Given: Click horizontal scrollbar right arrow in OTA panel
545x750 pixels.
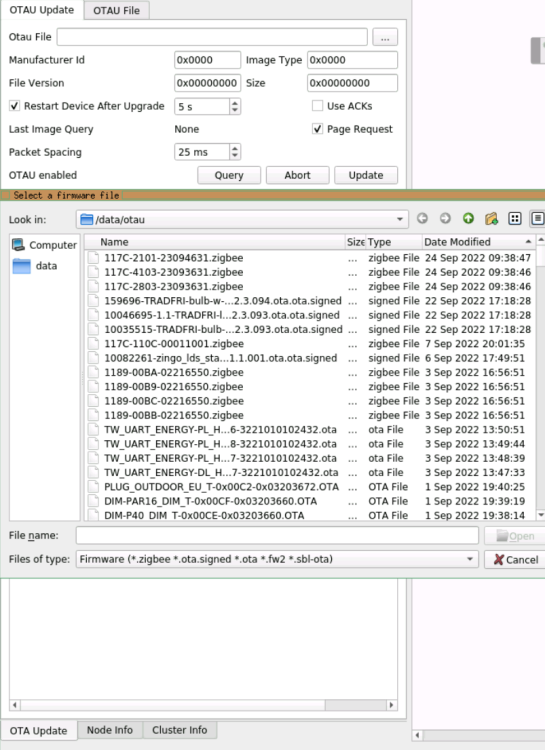Looking at the screenshot, I should coord(391,705).
